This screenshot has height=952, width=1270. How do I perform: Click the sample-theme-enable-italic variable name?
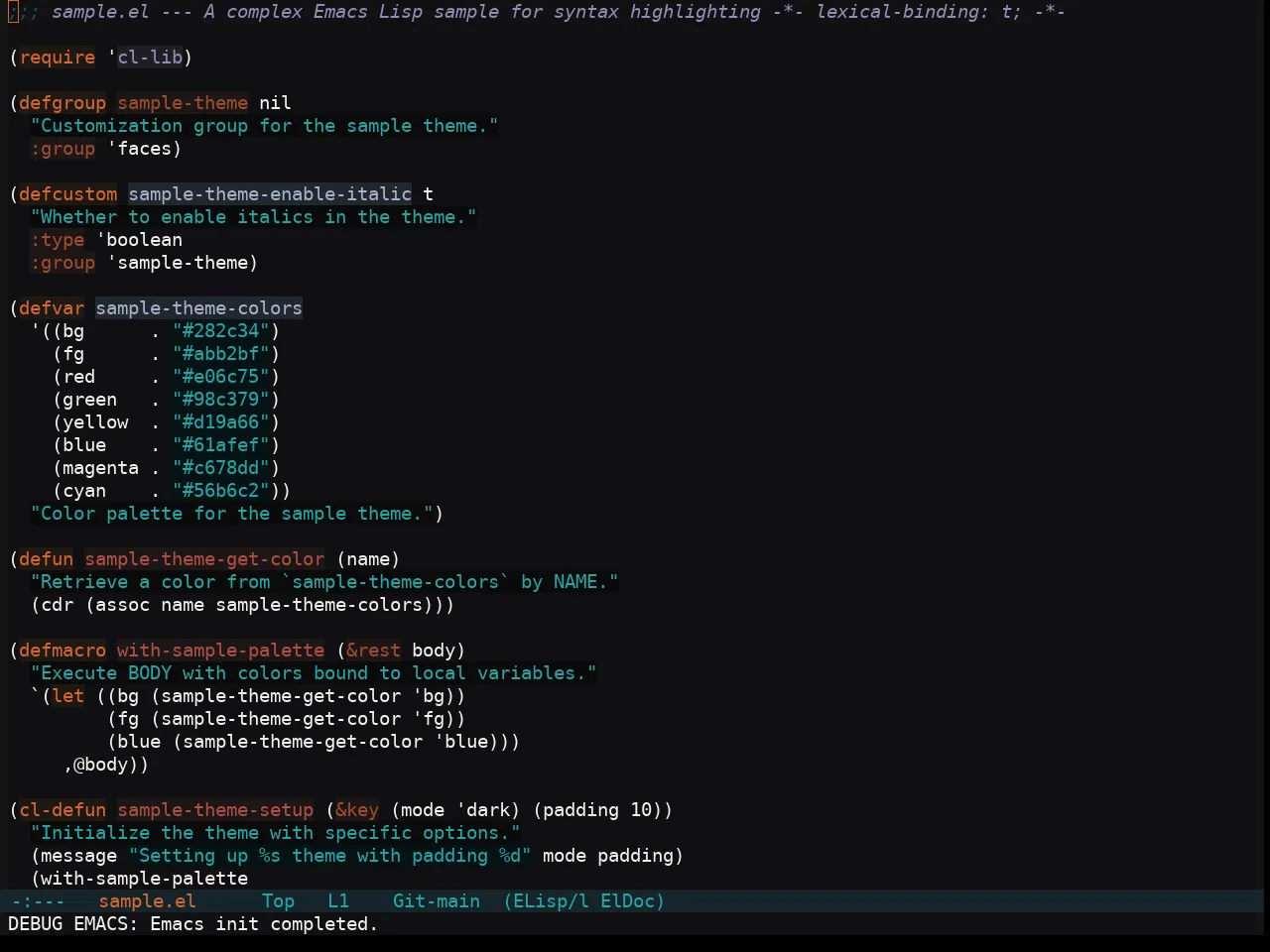pos(270,194)
